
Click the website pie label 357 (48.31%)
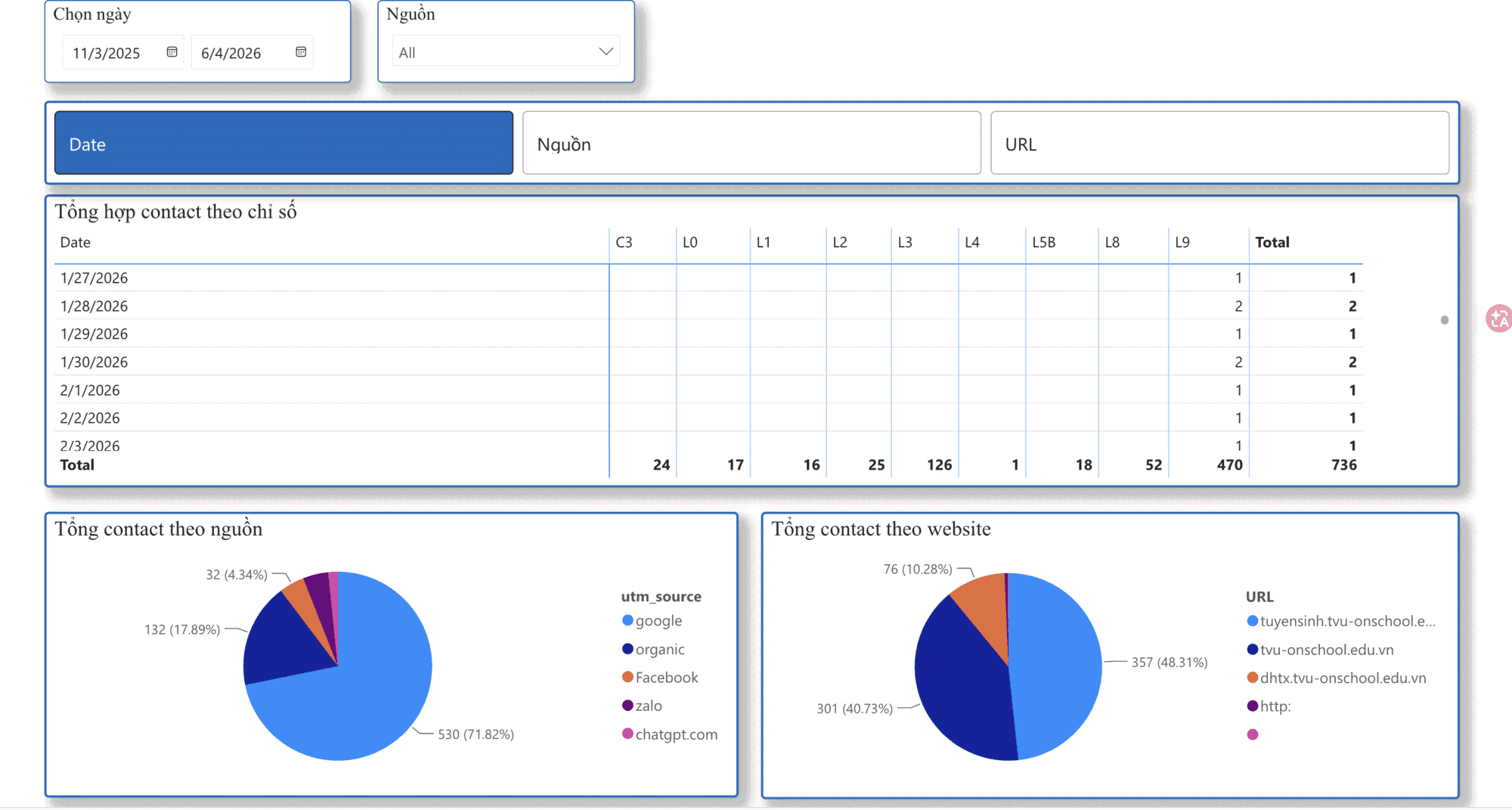click(x=1170, y=663)
